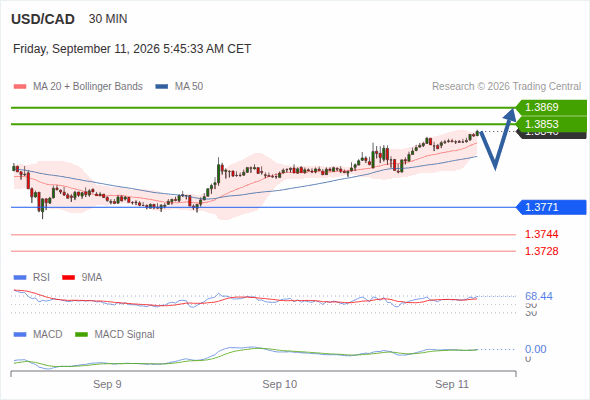
Task: Click the chart timestamp Friday, September 11, 2026
Action: 132,49
